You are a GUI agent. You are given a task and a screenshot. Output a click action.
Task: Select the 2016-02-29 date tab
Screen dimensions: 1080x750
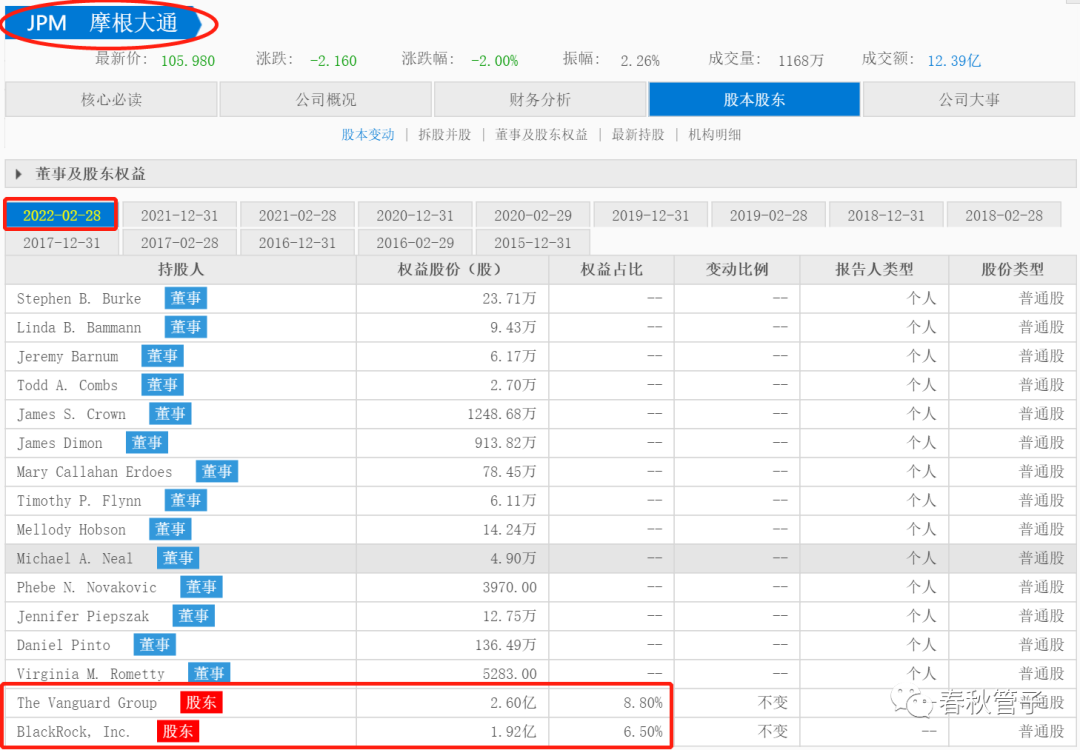pos(415,243)
